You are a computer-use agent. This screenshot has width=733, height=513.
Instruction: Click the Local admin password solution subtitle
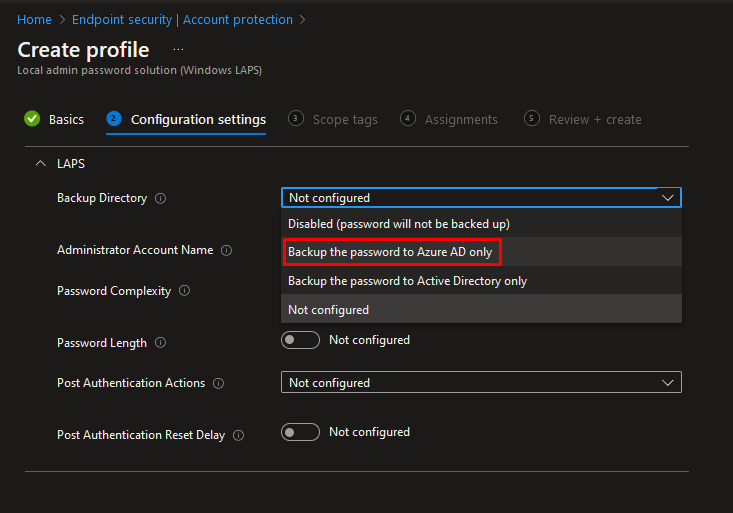tap(139, 70)
